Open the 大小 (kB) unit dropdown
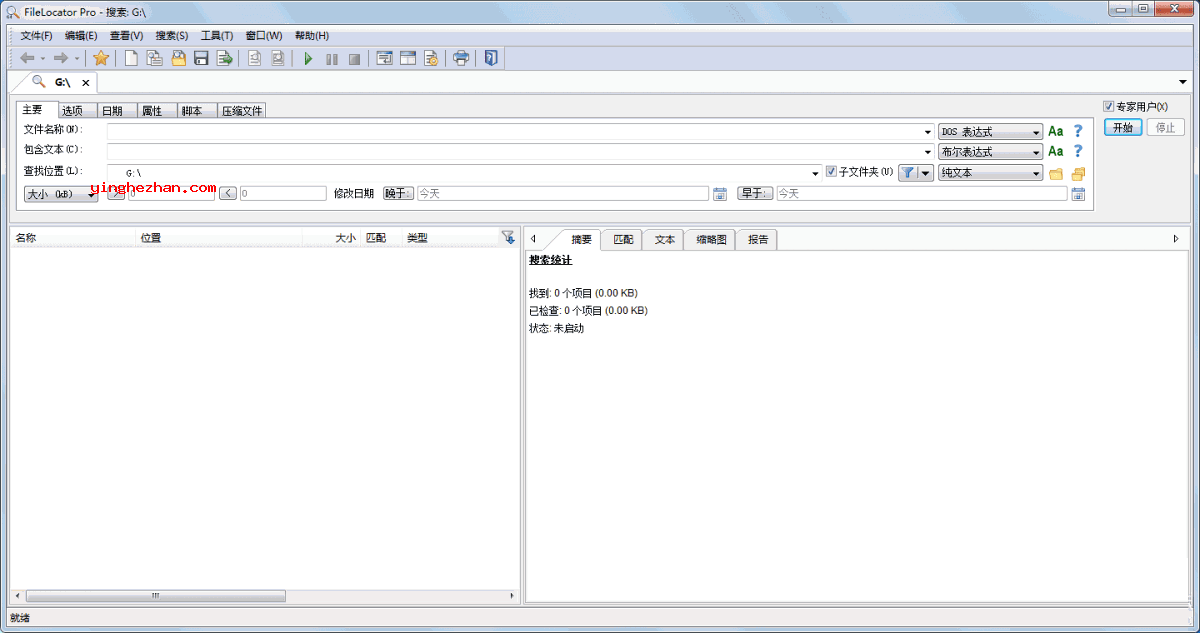 click(x=61, y=194)
